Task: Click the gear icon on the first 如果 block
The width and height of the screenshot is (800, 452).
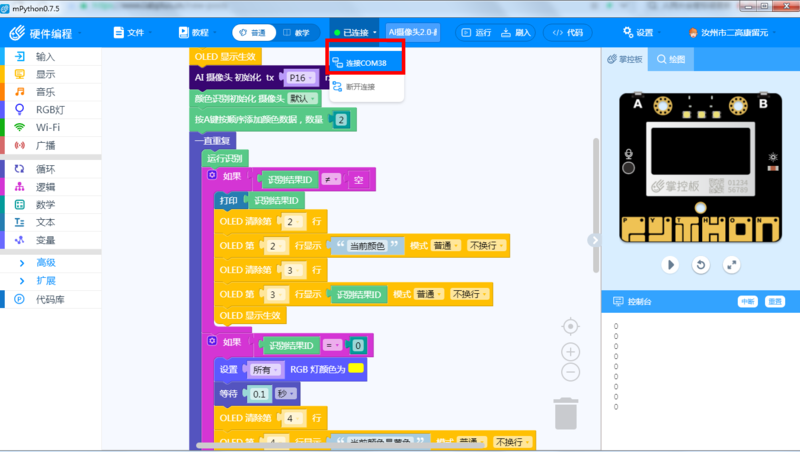Action: coord(212,175)
